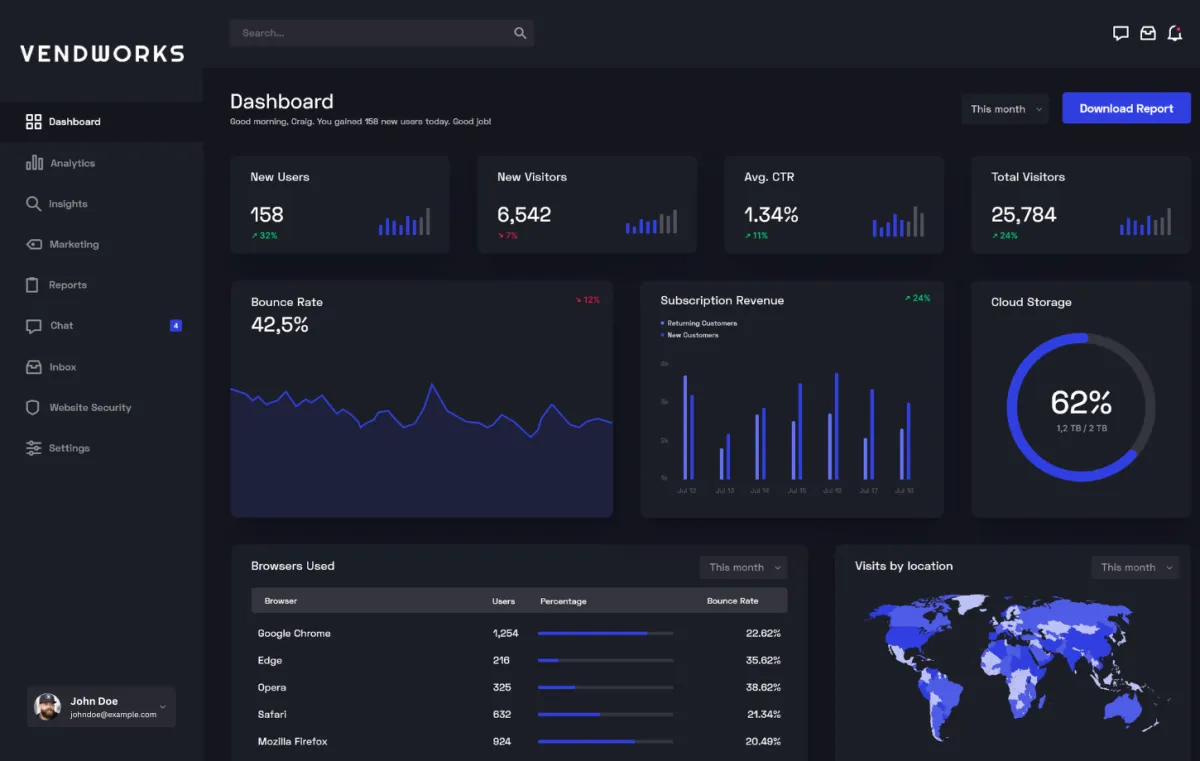Click the VENDWORKS logo
Image resolution: width=1200 pixels, height=761 pixels.
[102, 54]
